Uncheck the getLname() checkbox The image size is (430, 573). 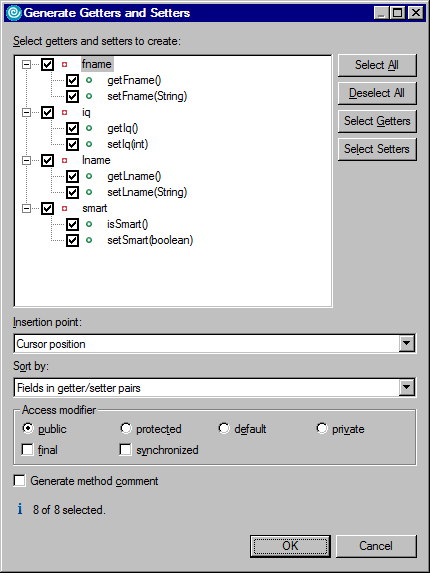click(72, 177)
